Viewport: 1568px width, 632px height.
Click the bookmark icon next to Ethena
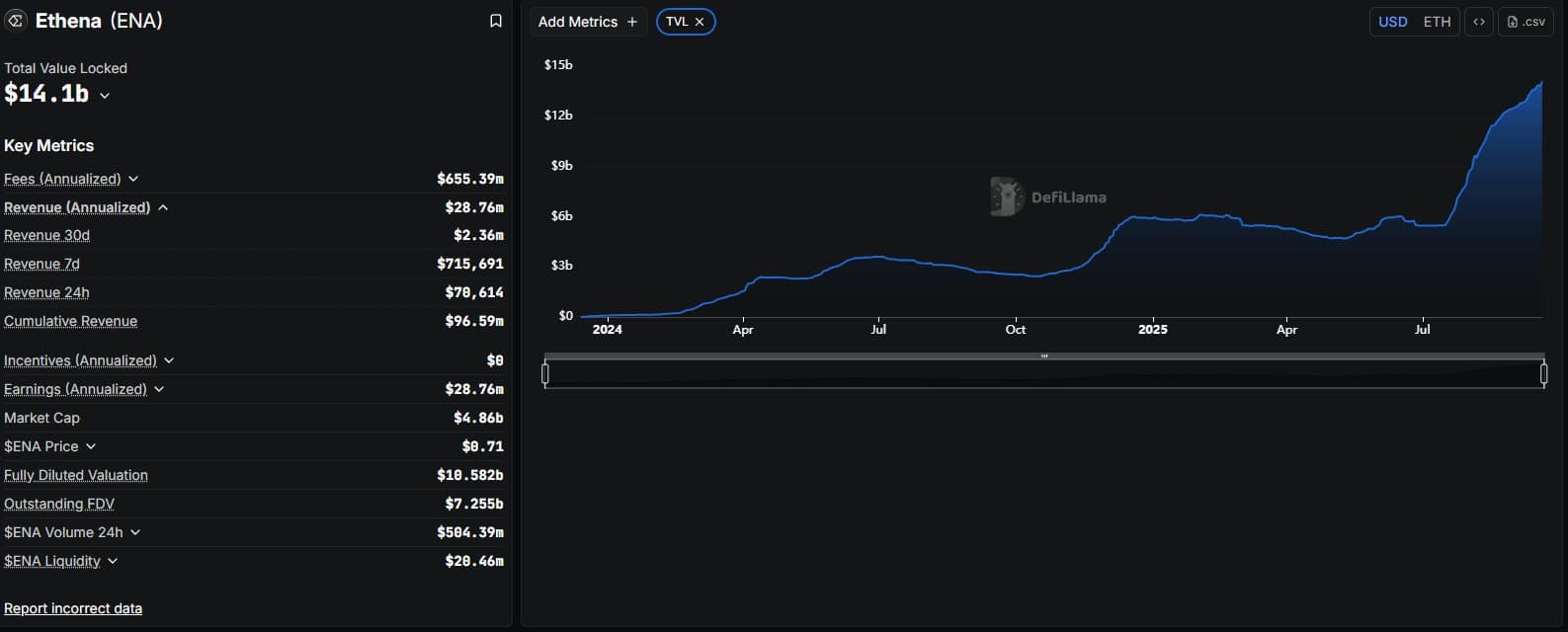point(496,21)
